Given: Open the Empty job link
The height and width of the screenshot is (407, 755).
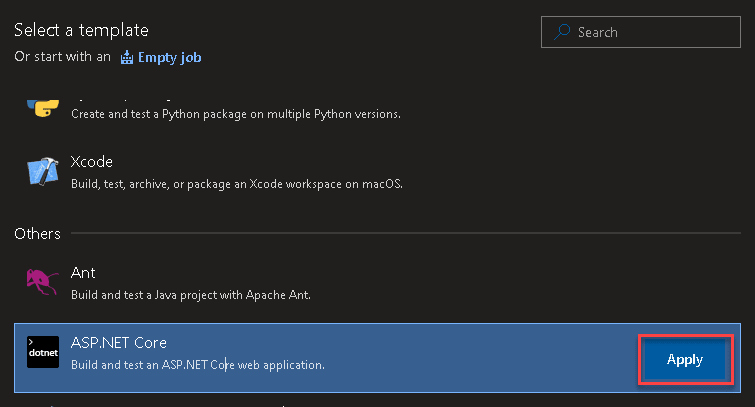Looking at the screenshot, I should tap(170, 57).
